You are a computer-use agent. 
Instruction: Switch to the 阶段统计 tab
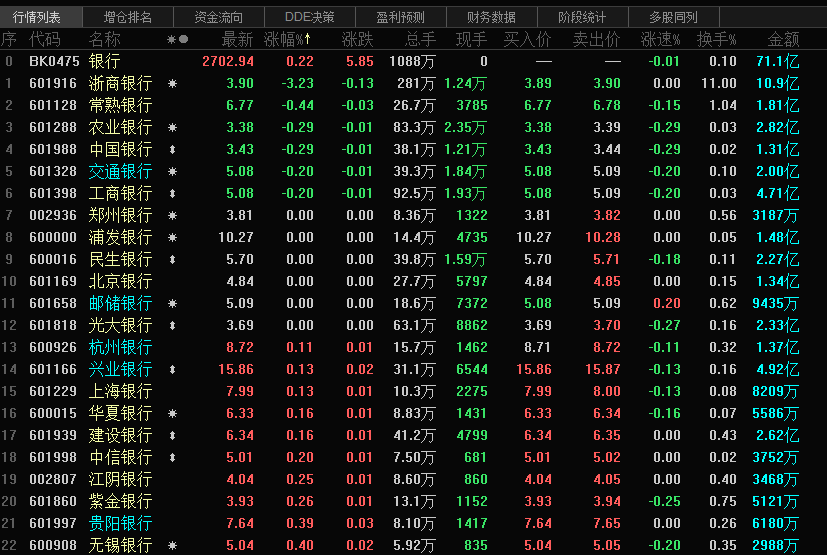tap(582, 17)
